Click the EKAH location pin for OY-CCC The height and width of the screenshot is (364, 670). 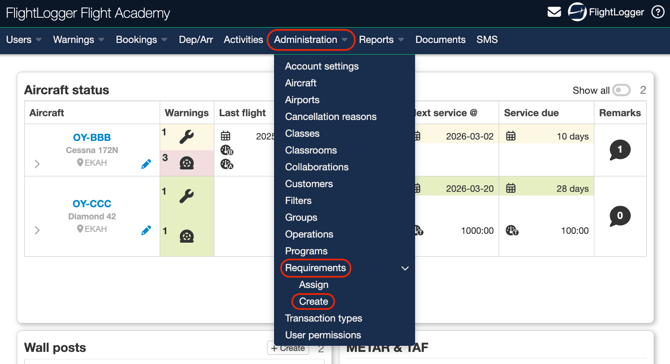click(x=80, y=229)
